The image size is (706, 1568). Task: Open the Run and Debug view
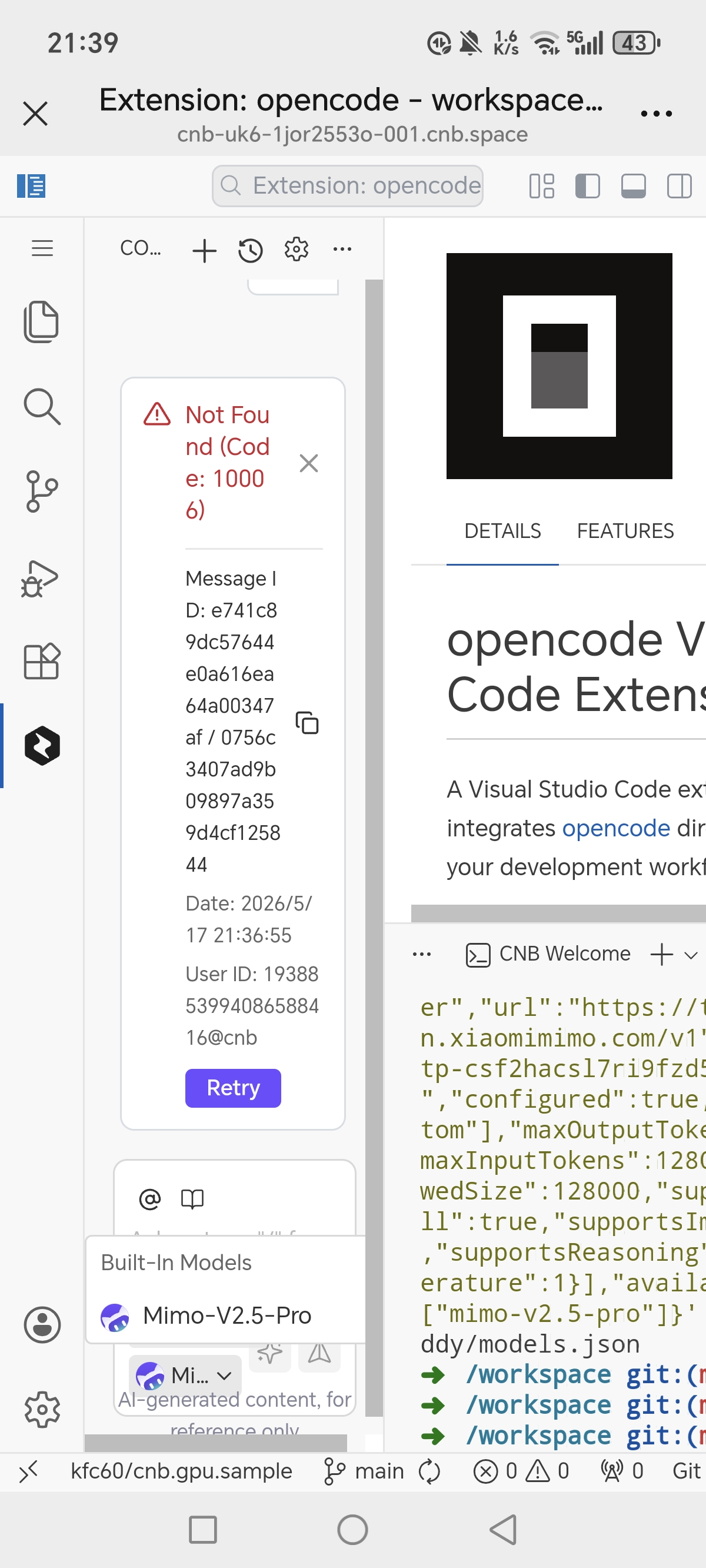pyautogui.click(x=40, y=578)
